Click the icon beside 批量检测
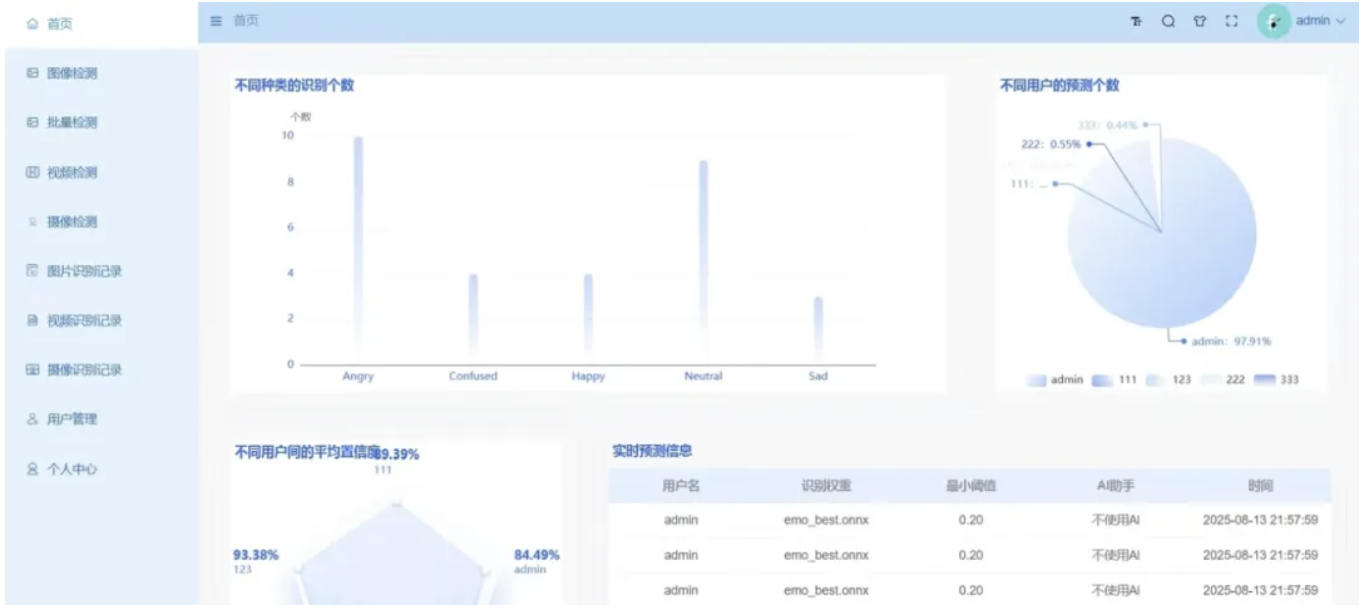The image size is (1362, 610). pyautogui.click(x=33, y=122)
